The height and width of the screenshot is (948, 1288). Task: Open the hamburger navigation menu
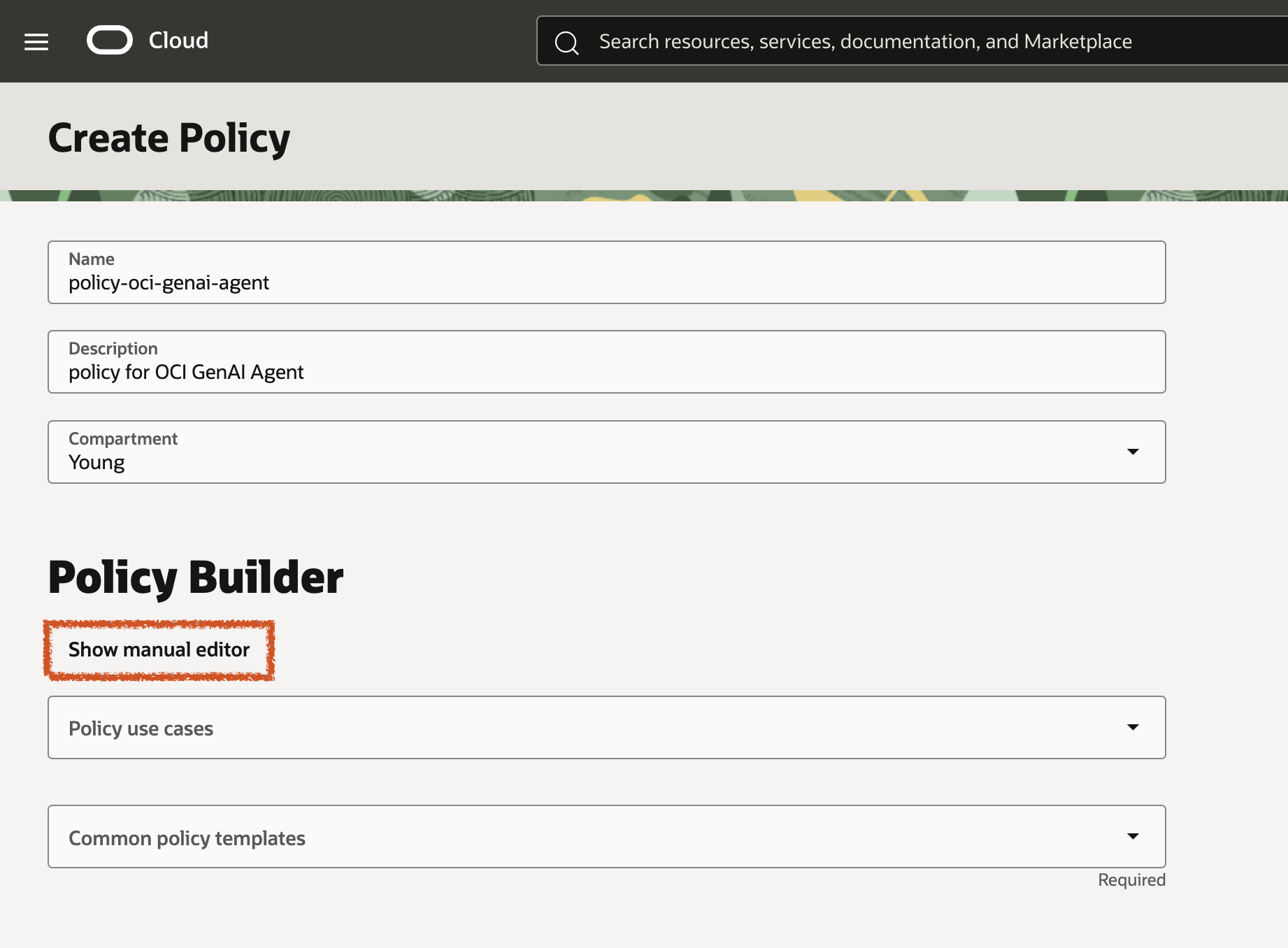(36, 41)
